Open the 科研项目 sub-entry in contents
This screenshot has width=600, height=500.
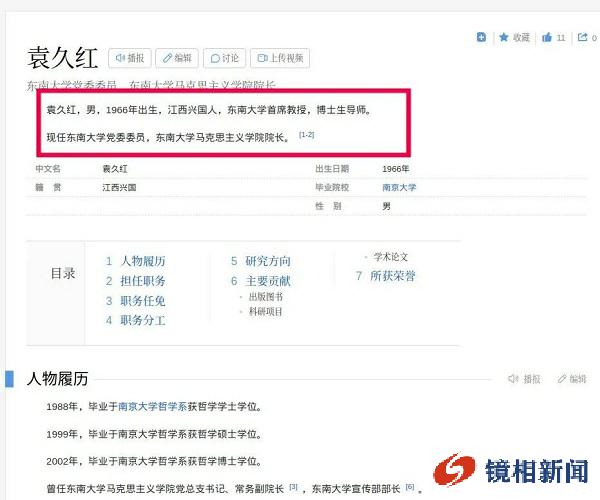pos(266,312)
